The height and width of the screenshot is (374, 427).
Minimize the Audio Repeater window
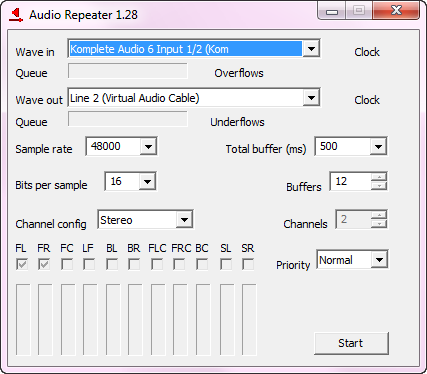click(x=332, y=11)
